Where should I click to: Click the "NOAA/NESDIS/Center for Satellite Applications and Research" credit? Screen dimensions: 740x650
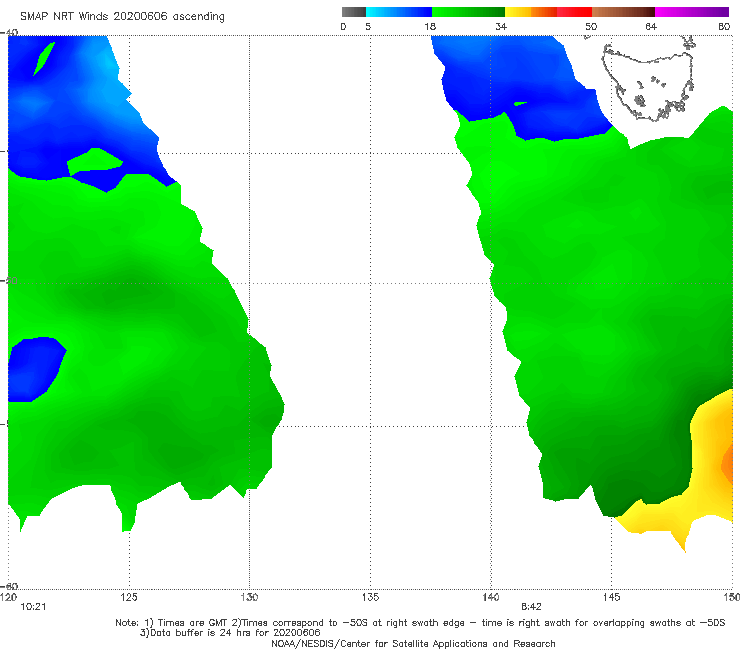coord(413,643)
